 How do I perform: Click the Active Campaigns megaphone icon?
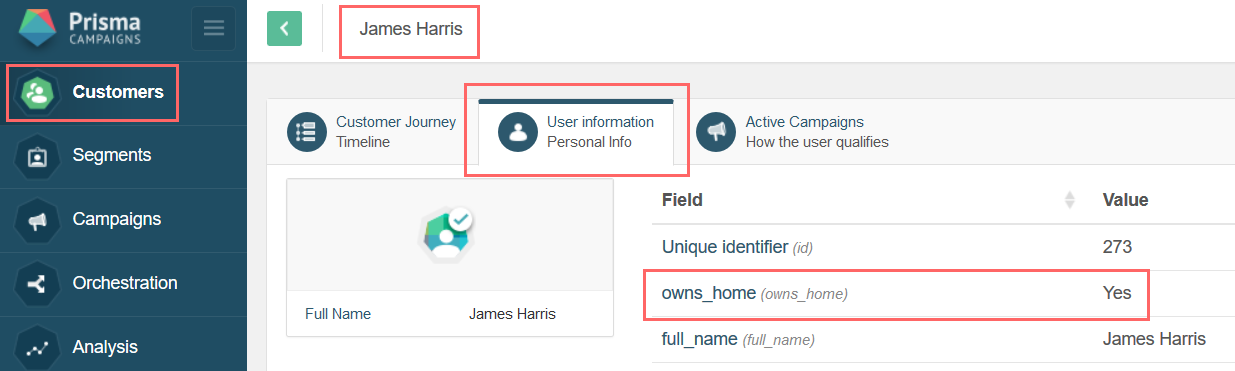pos(716,132)
